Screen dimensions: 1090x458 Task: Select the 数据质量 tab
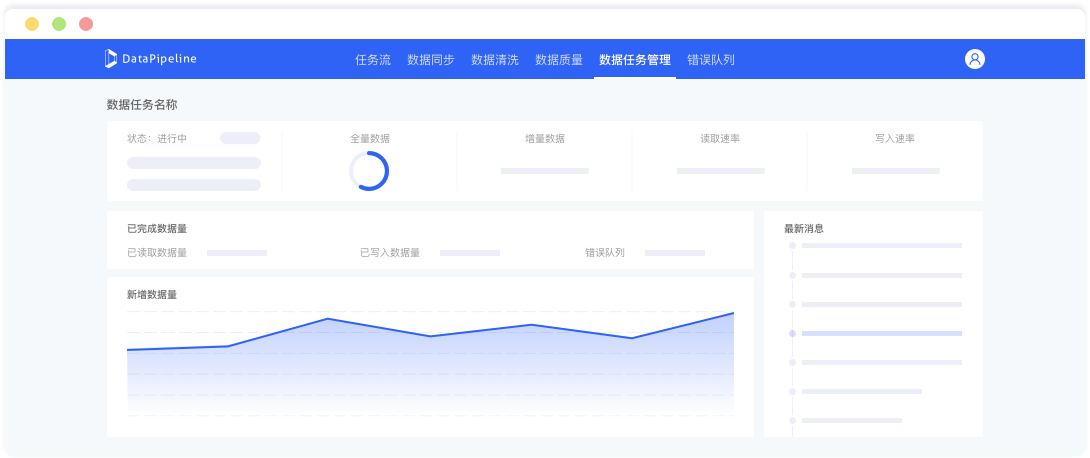[x=559, y=60]
